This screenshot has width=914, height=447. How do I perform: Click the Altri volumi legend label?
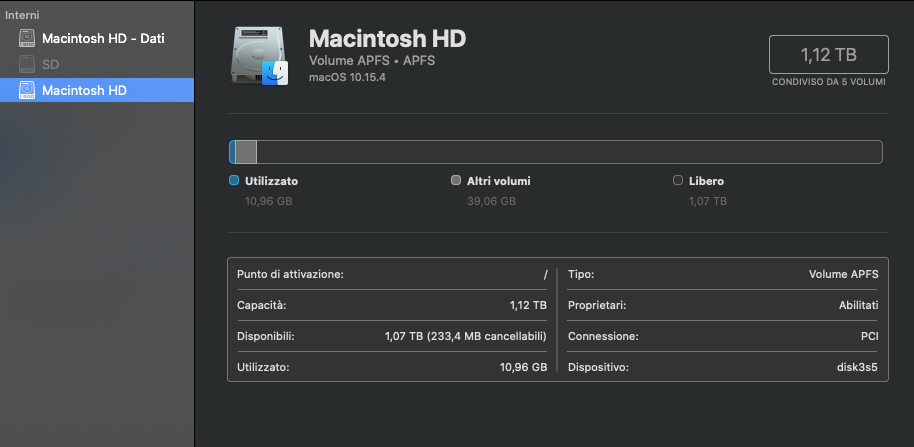click(499, 181)
